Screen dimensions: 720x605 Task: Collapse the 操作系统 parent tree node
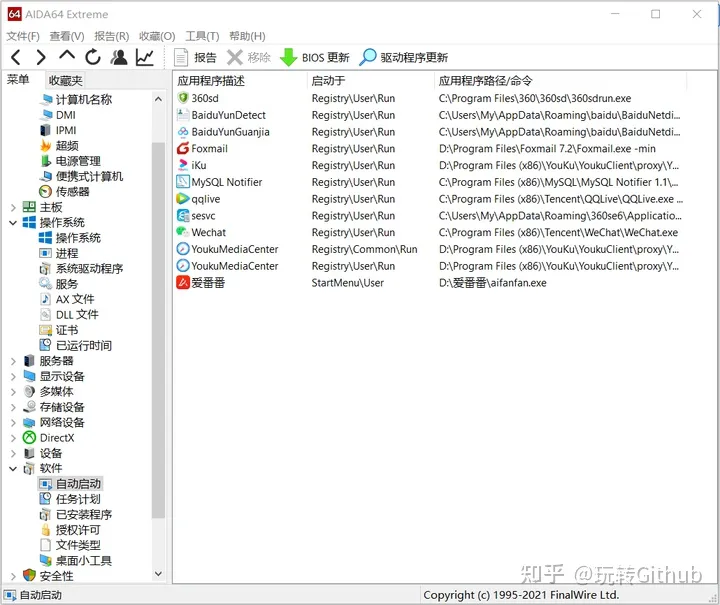[x=13, y=223]
